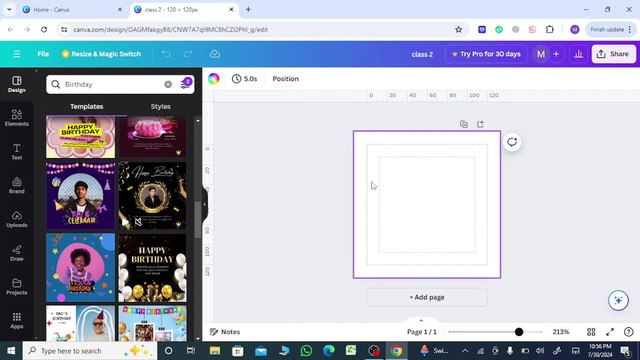Viewport: 640px width, 360px height.
Task: Open background color picker swatch
Action: [213, 79]
